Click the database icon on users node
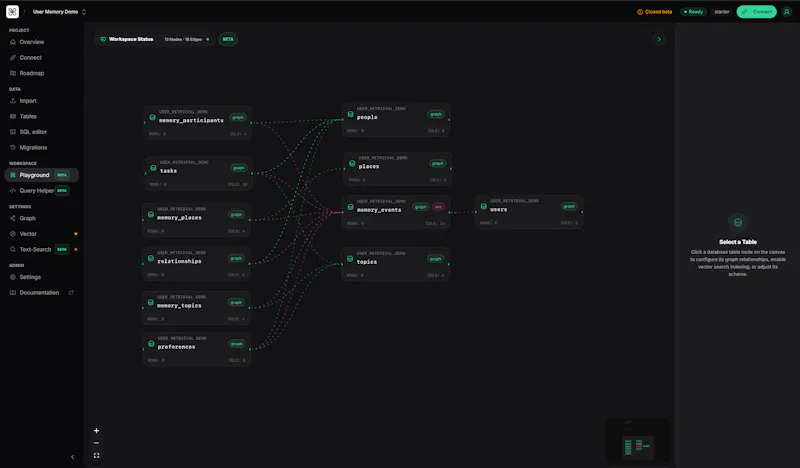Image resolution: width=800 pixels, height=468 pixels. (484, 206)
